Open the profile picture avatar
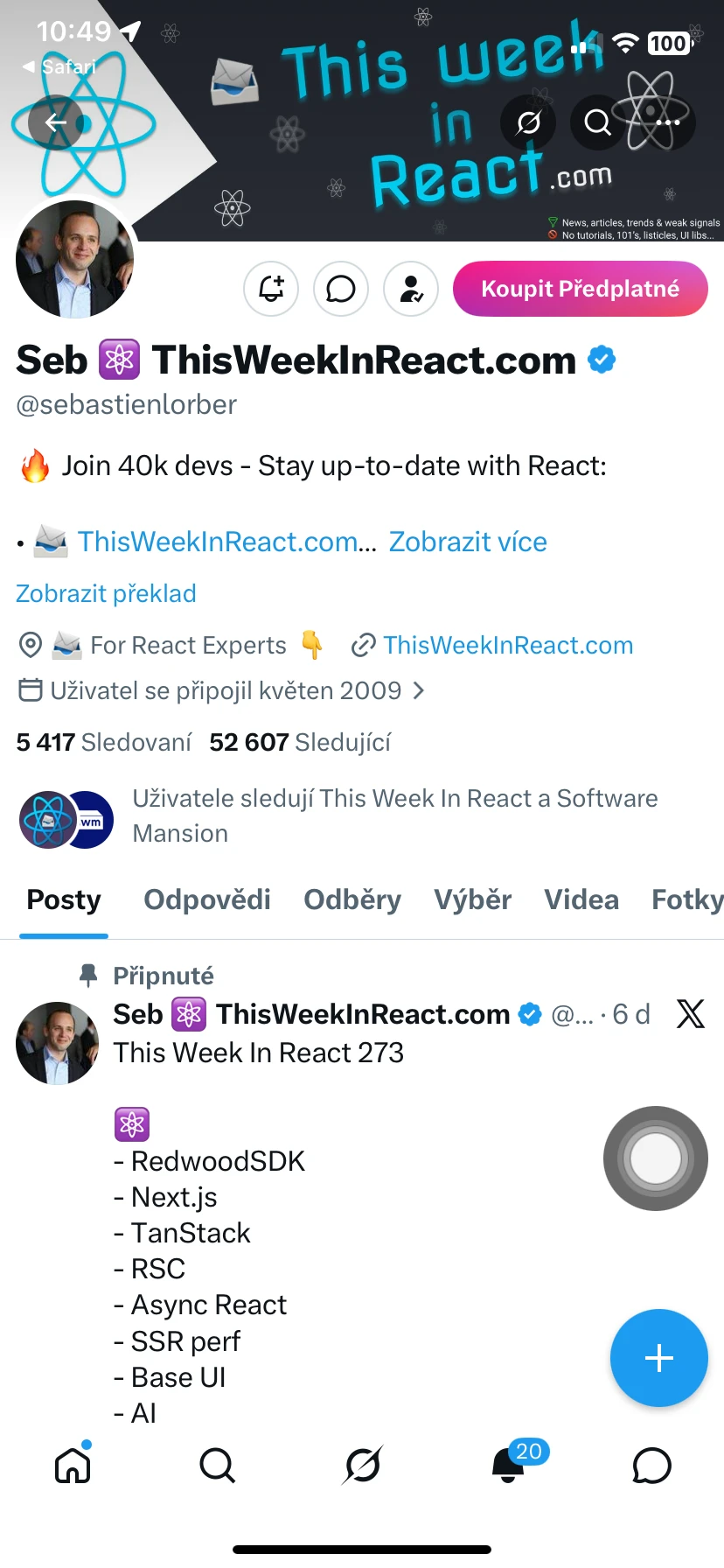Image resolution: width=724 pixels, height=1568 pixels. pos(75,259)
